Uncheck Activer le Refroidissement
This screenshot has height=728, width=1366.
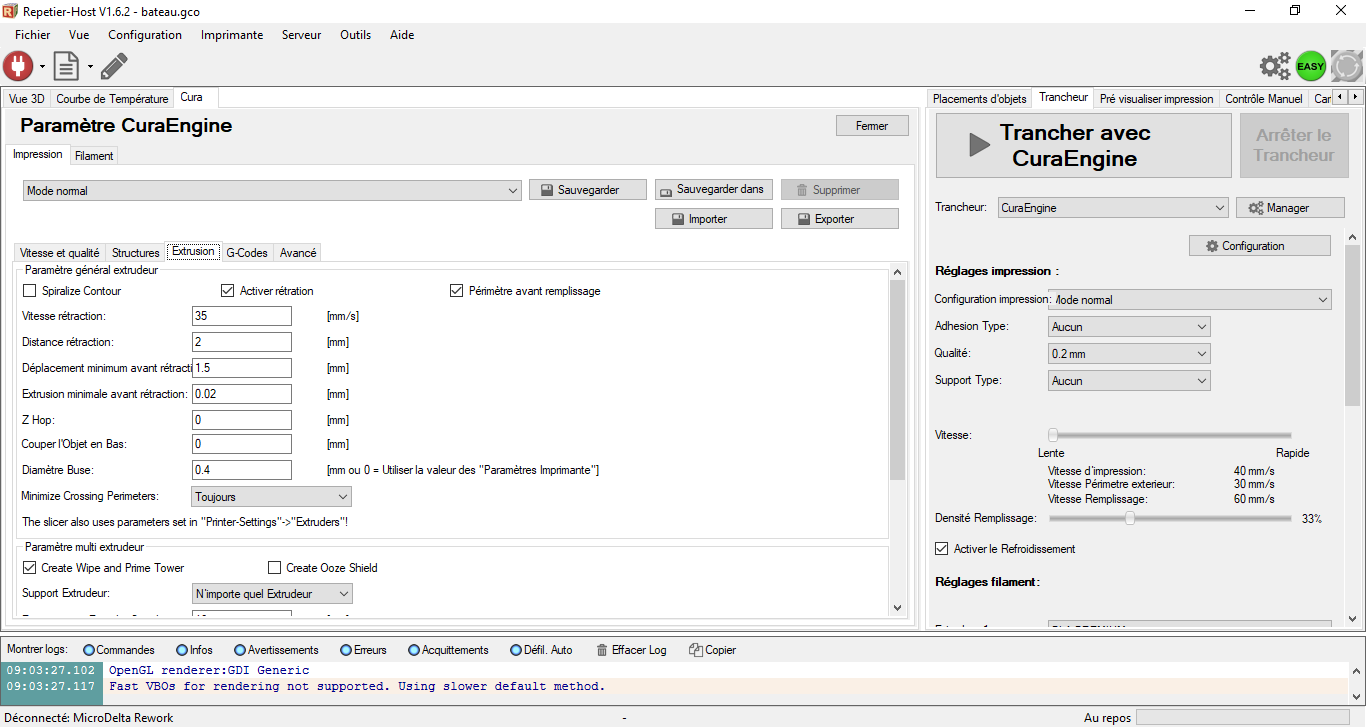click(941, 549)
